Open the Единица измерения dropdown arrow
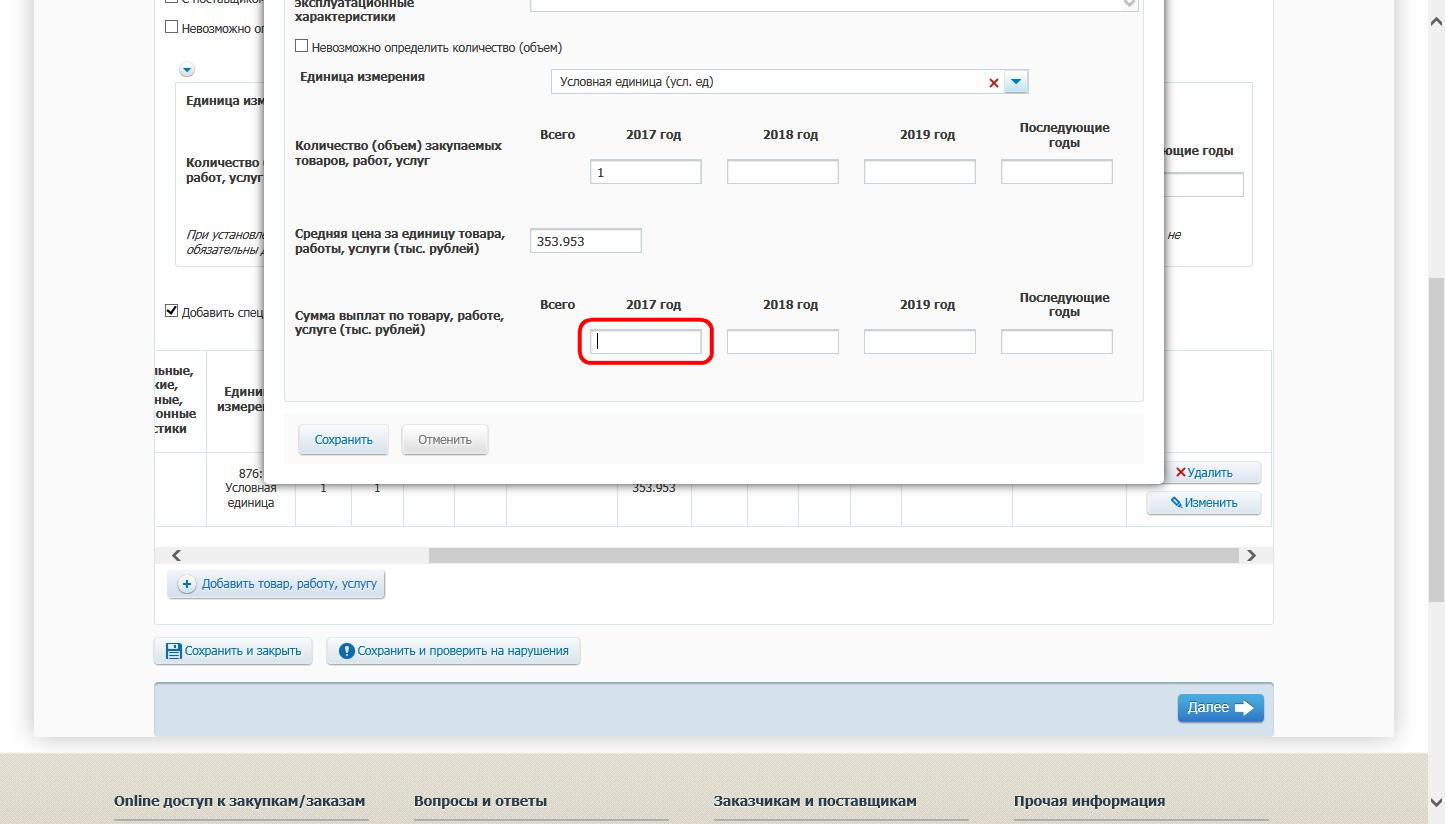1445x824 pixels. click(x=1016, y=82)
